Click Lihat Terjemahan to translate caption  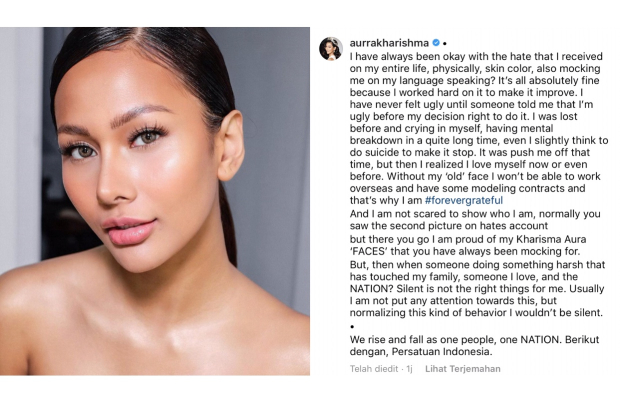pyautogui.click(x=463, y=369)
